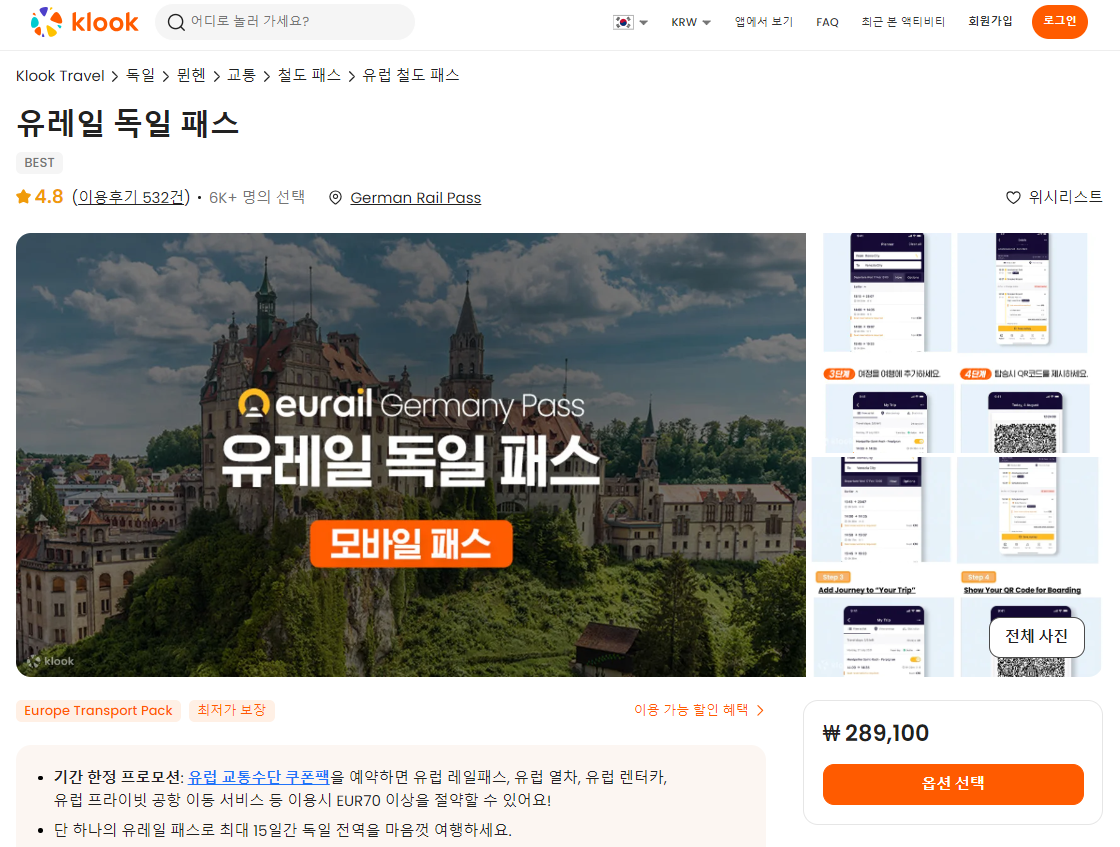Open '이용 가능 할인 혜택' link

(x=691, y=710)
